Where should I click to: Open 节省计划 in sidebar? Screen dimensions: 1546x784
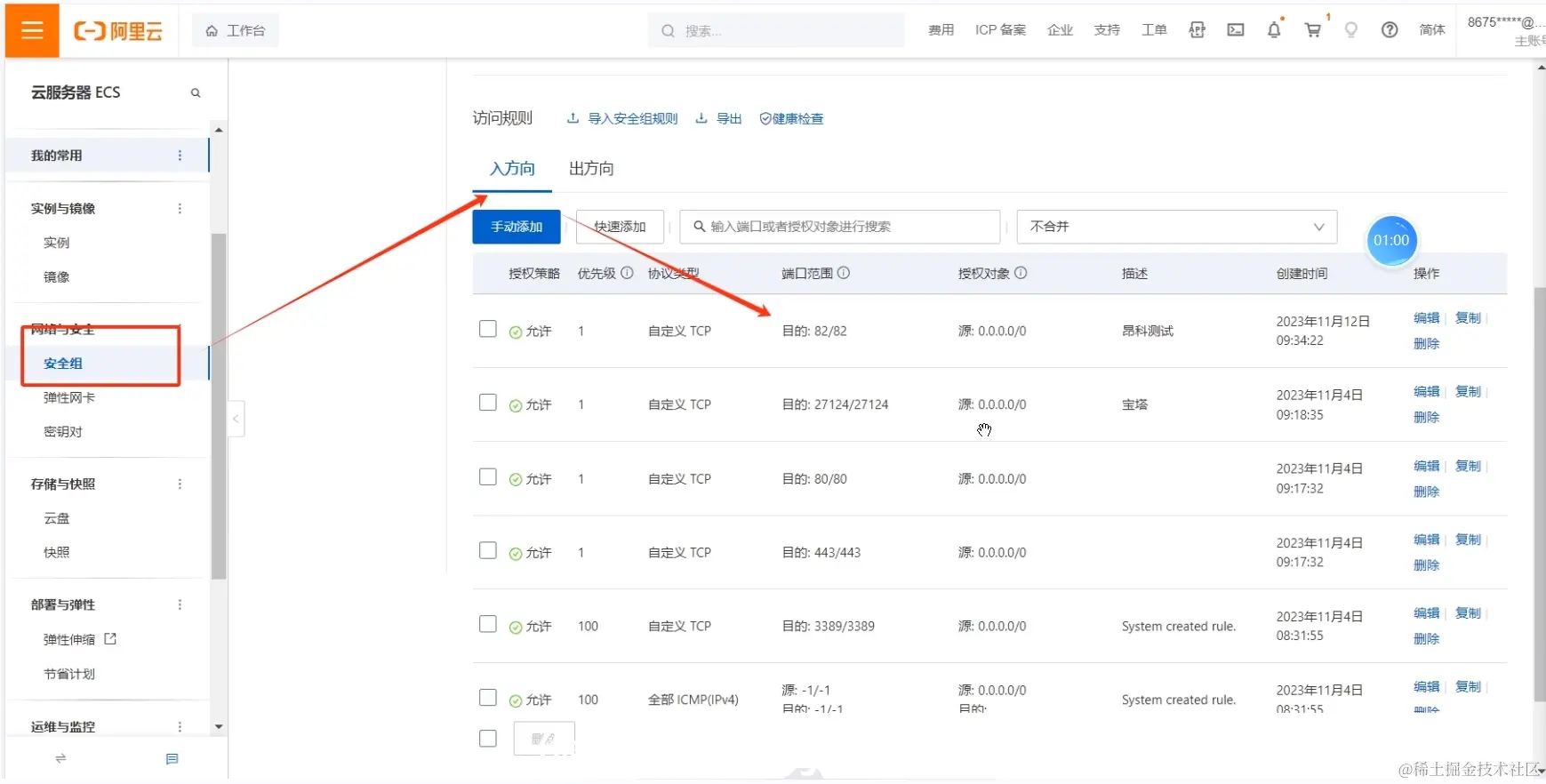69,675
